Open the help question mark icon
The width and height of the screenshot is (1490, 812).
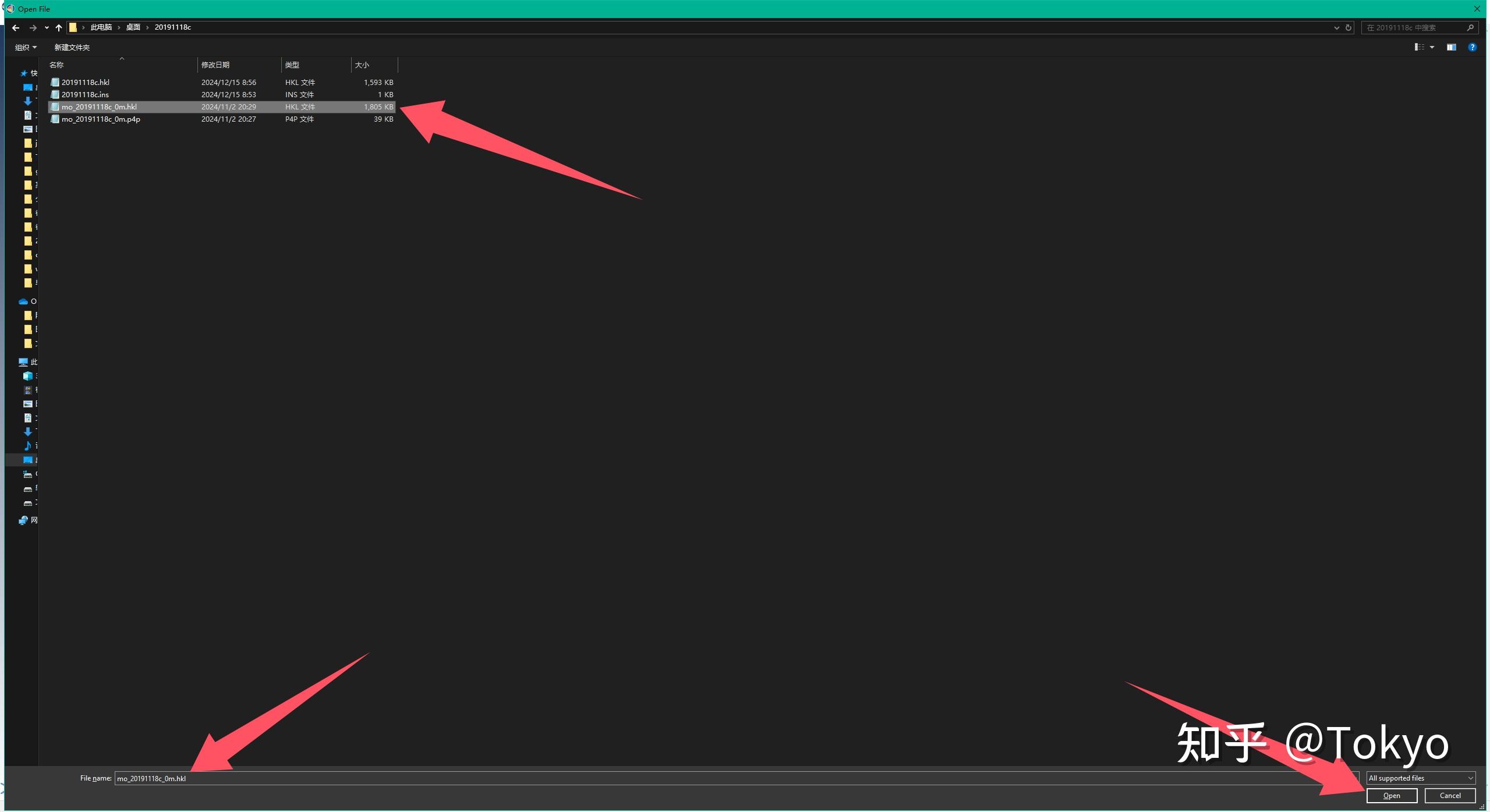[1472, 47]
